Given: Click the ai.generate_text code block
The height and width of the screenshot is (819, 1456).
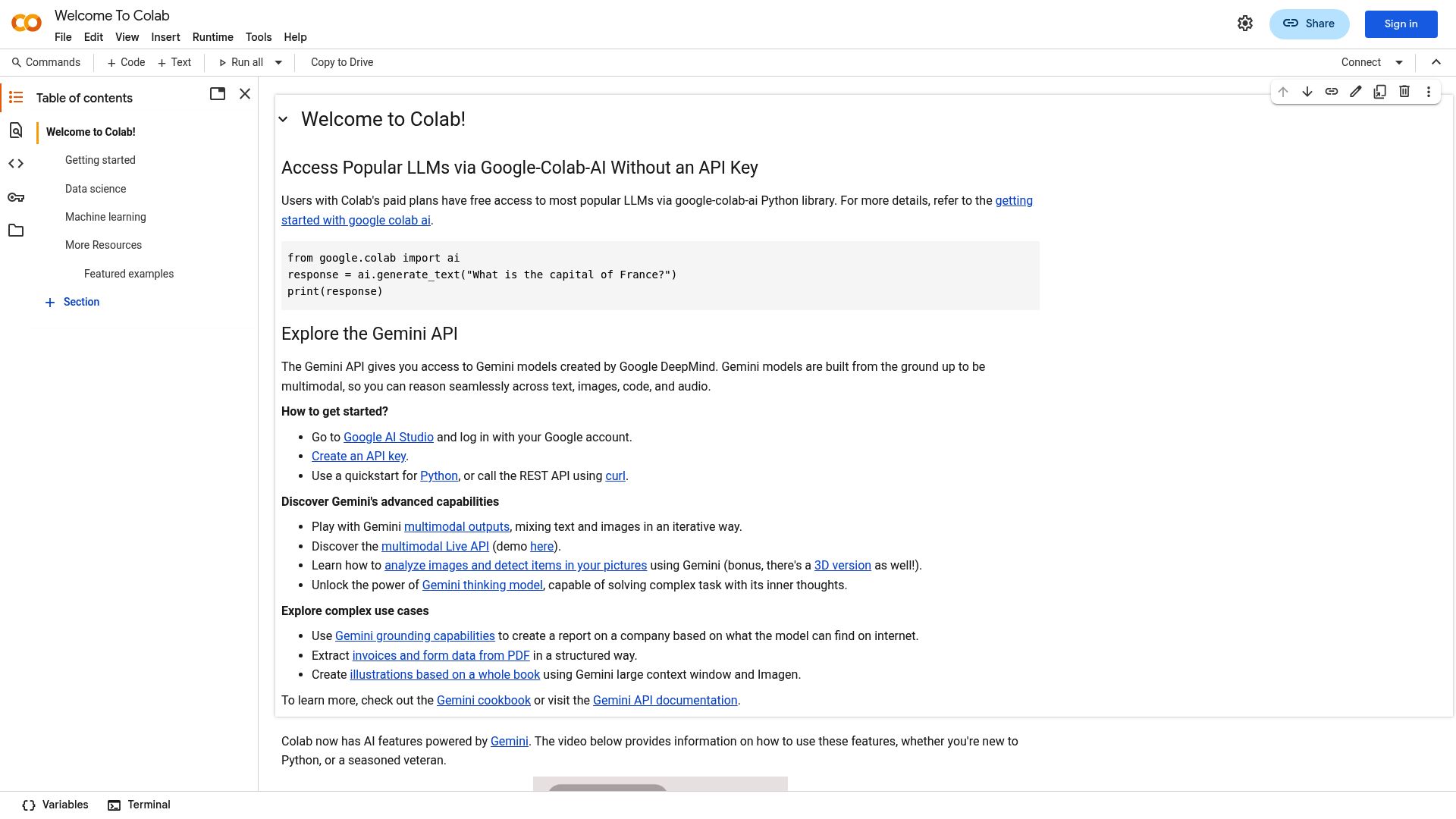Looking at the screenshot, I should click(x=661, y=275).
